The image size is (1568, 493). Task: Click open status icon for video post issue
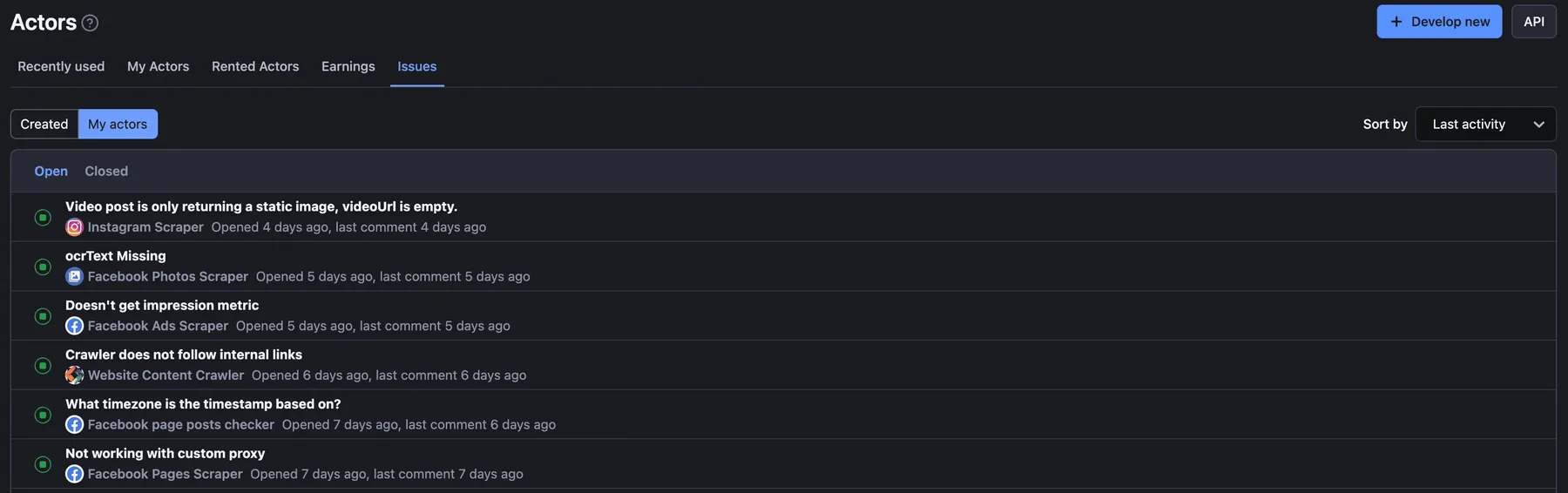(43, 217)
